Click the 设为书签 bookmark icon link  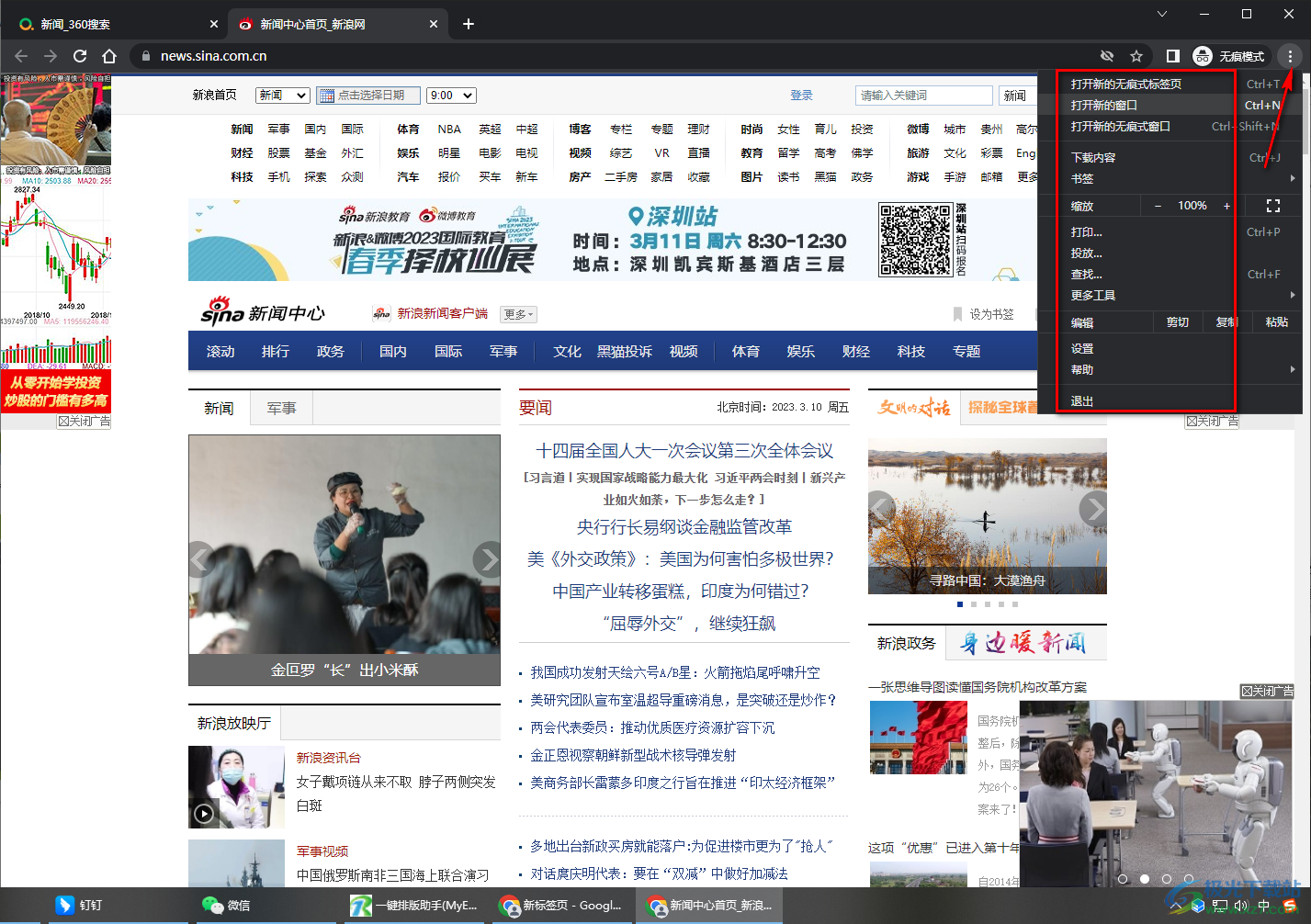click(x=983, y=314)
